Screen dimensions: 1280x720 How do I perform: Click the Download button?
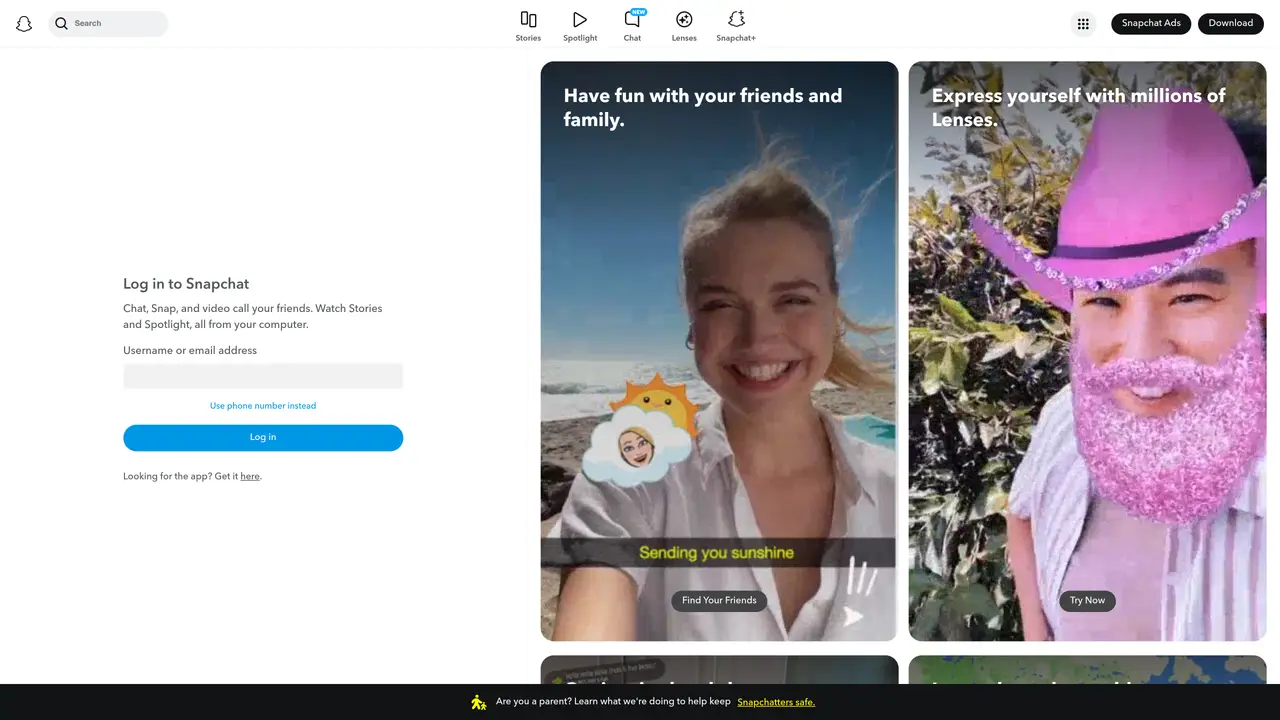click(x=1231, y=23)
